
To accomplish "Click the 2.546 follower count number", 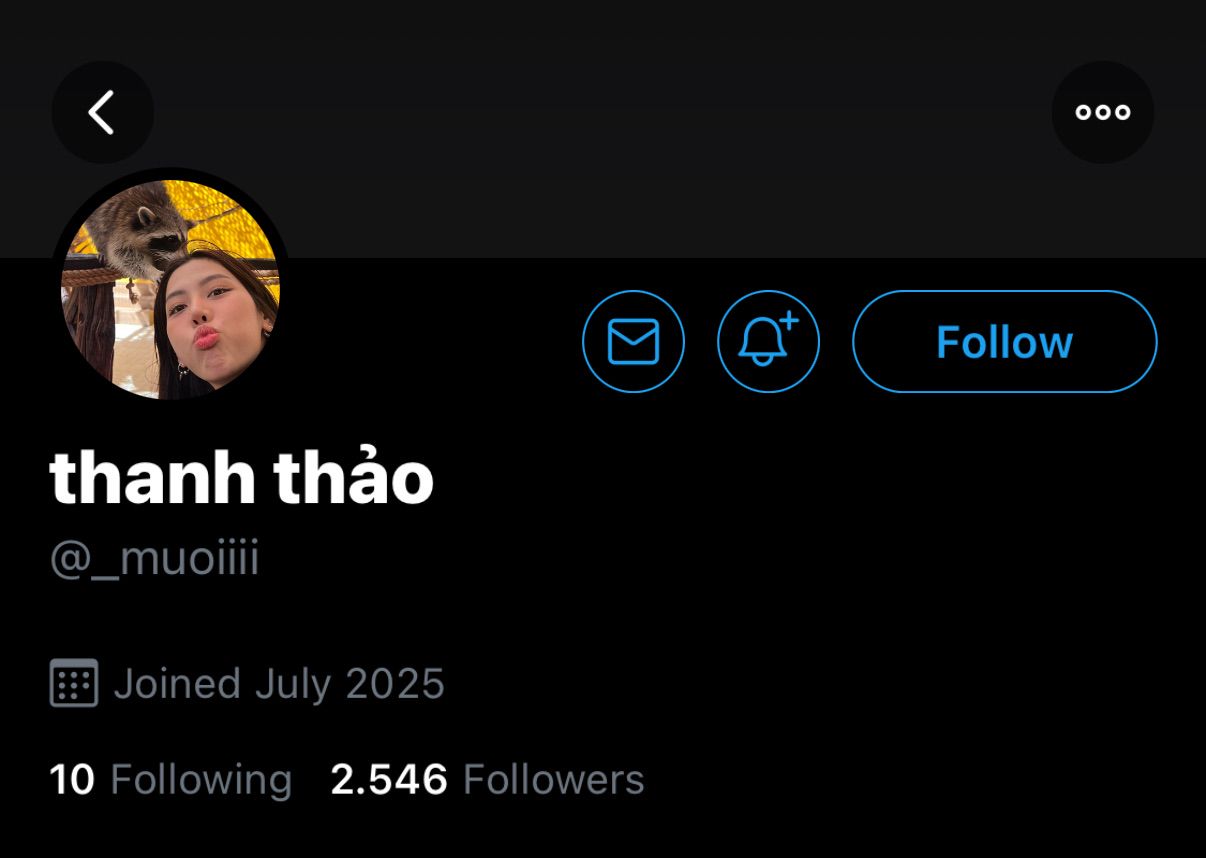I will (x=389, y=779).
